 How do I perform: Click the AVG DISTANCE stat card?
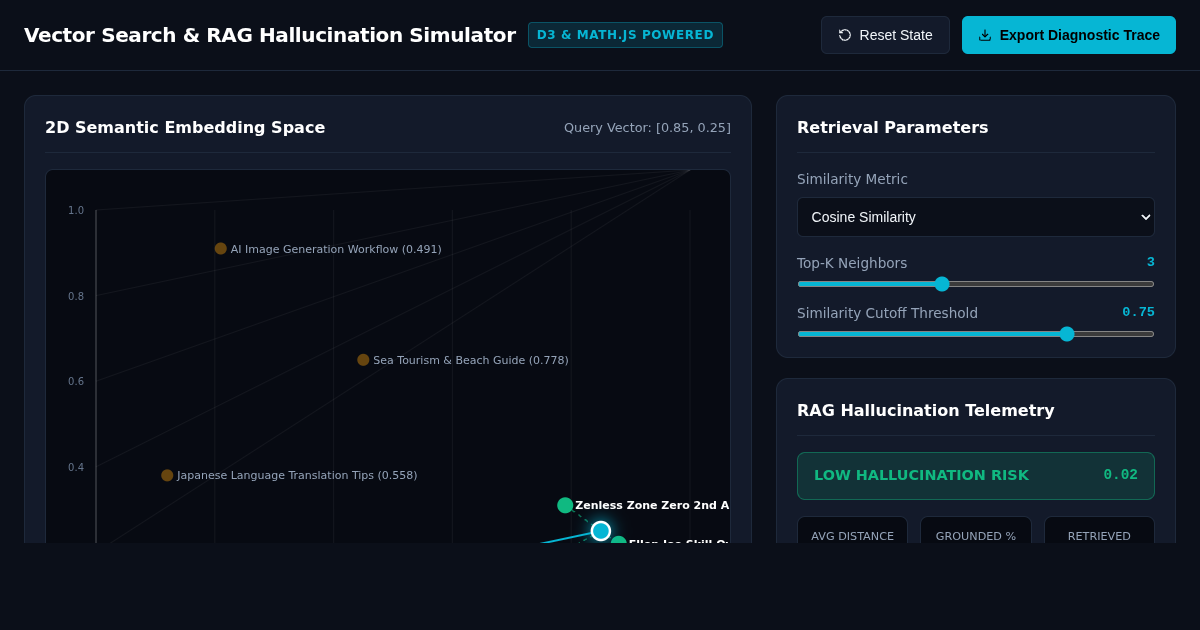click(x=852, y=530)
